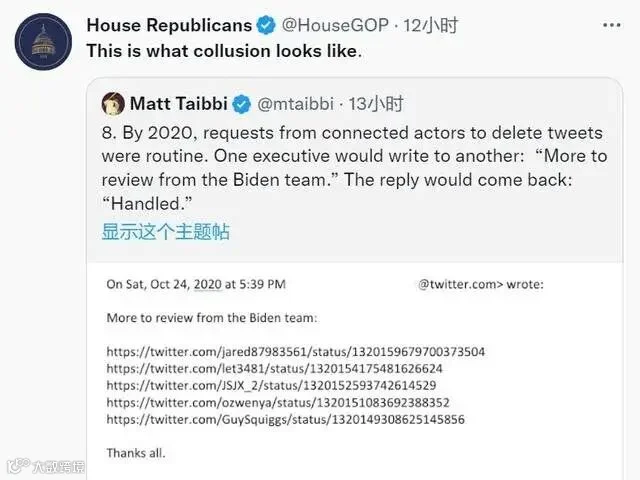Screen dimensions: 640x480
Task: Click the 显示这个主题帖 show thread link
Action: (166, 231)
